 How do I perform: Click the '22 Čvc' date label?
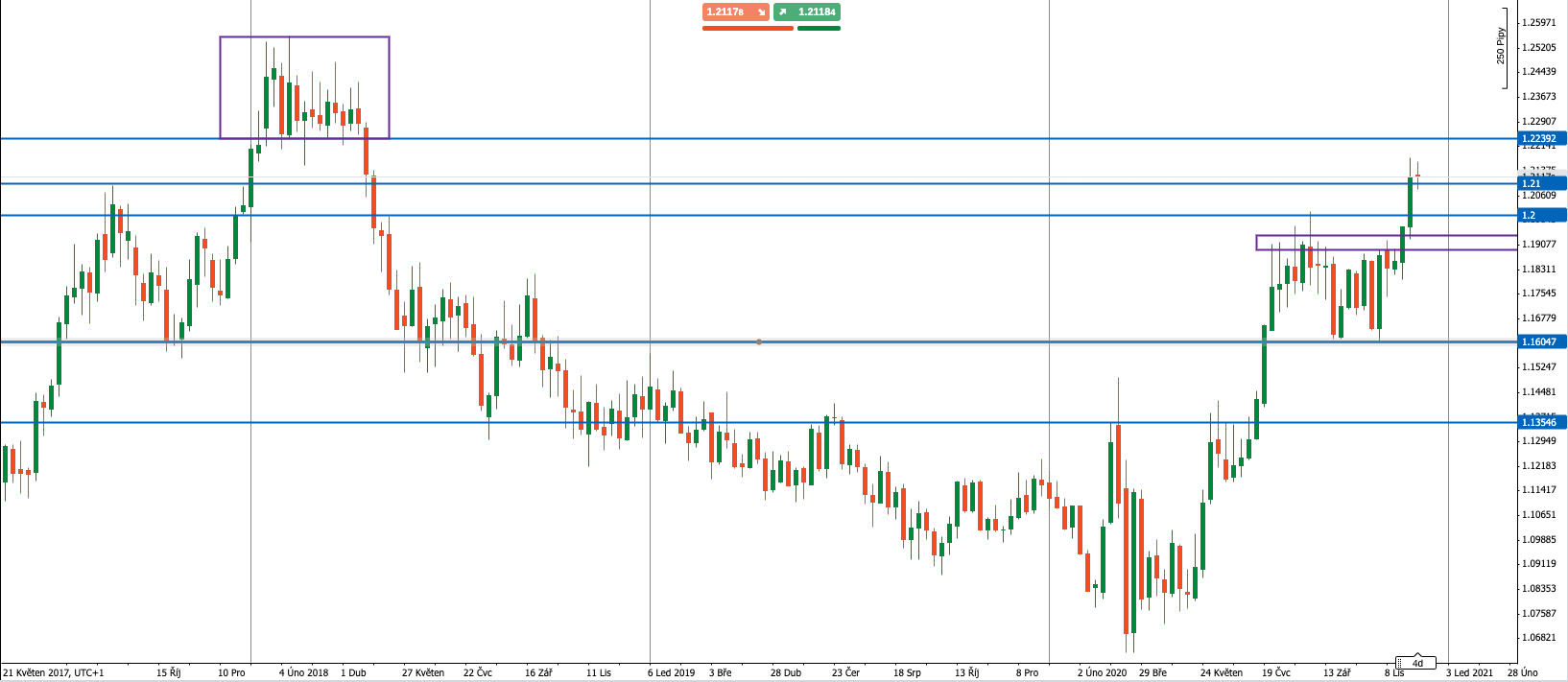pos(477,672)
